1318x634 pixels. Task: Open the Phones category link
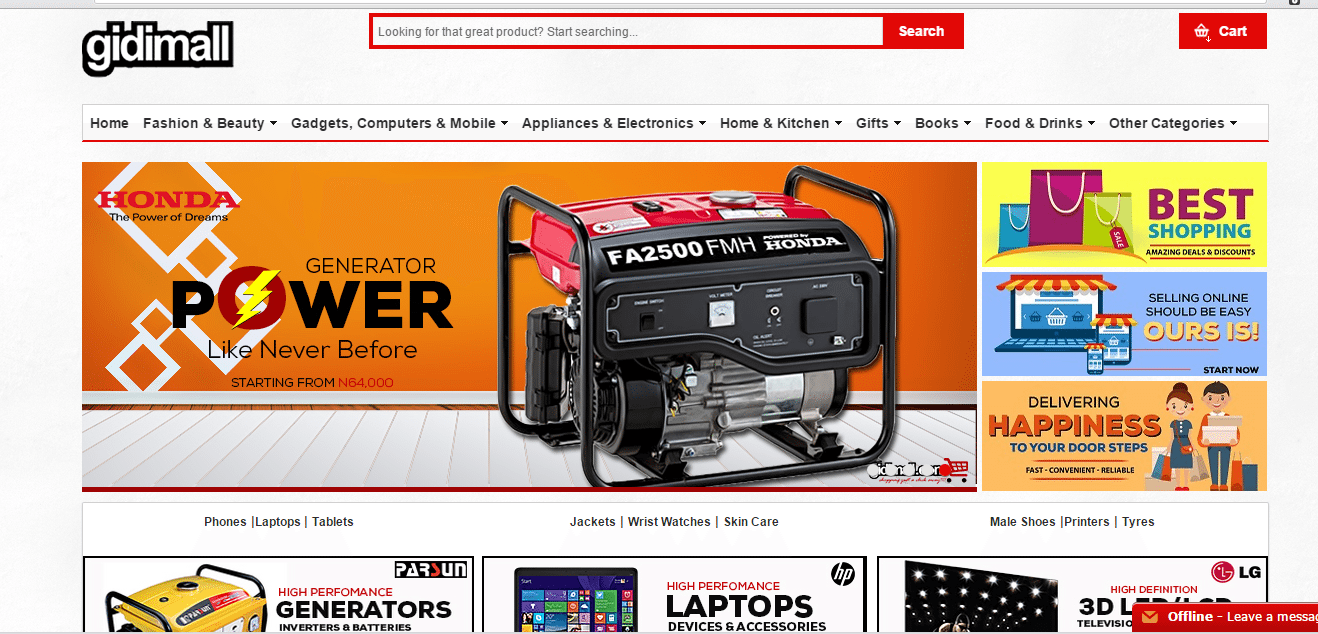tap(225, 522)
